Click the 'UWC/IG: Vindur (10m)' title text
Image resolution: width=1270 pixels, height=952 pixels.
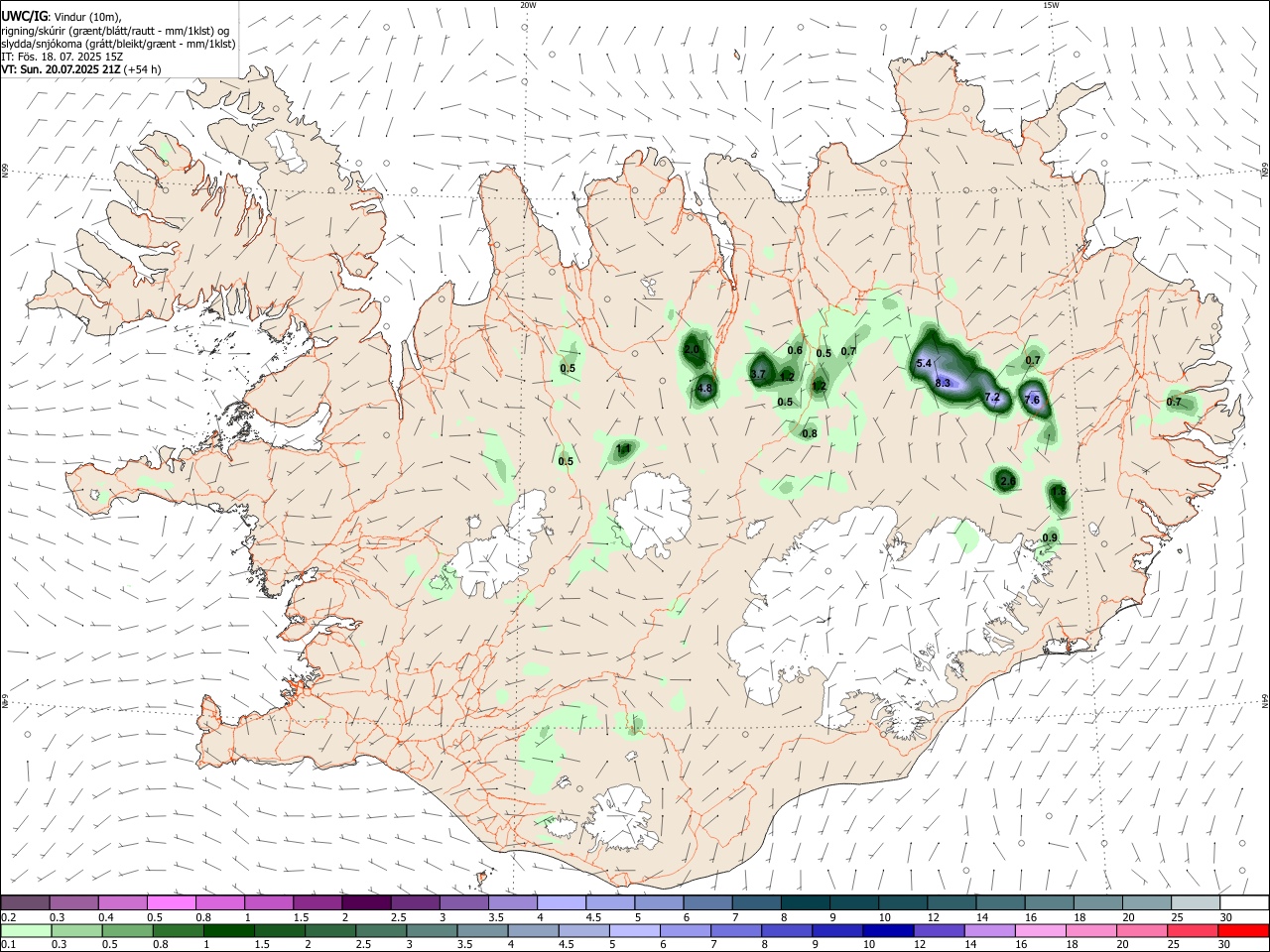click(62, 18)
